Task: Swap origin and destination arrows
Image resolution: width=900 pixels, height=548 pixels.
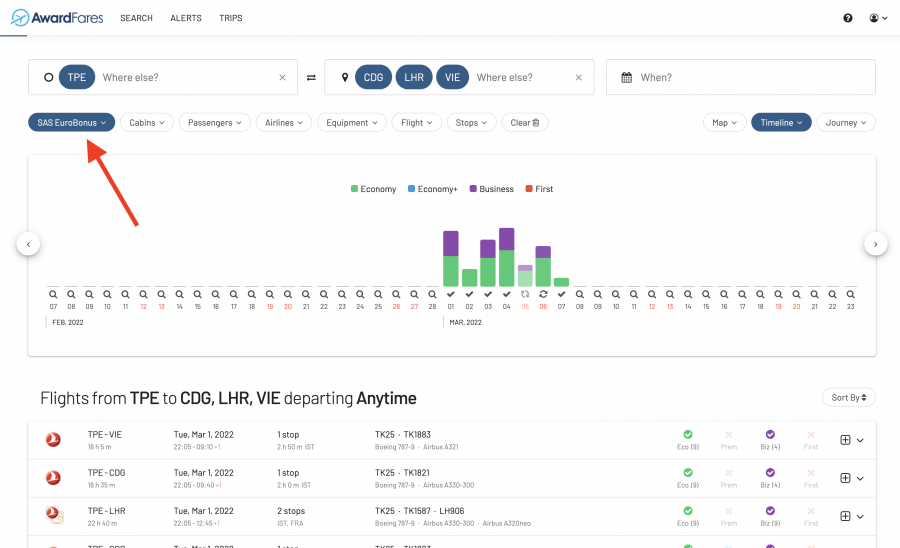Action: [x=311, y=77]
